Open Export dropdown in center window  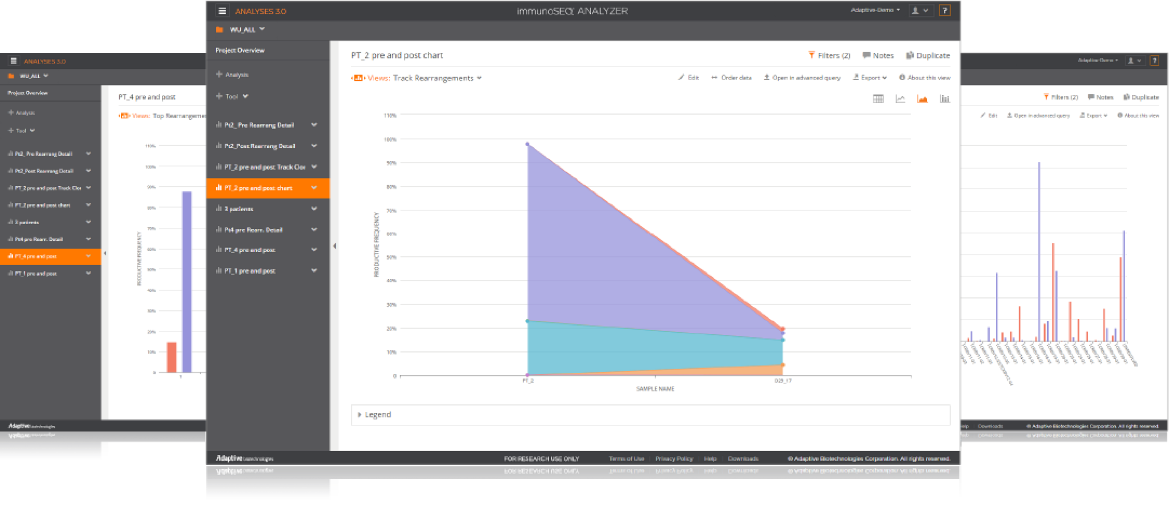click(x=869, y=77)
